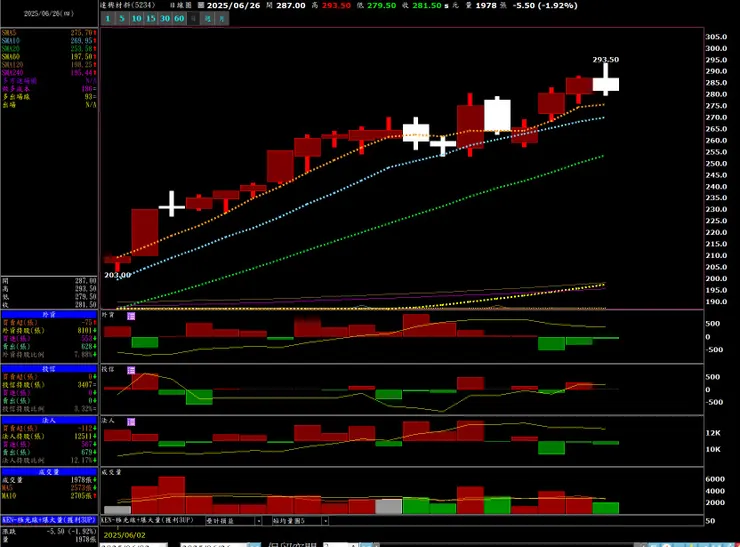Screen dimensions: 740x547
Task: Click the SMA20 legend row
Action: click(x=49, y=49)
